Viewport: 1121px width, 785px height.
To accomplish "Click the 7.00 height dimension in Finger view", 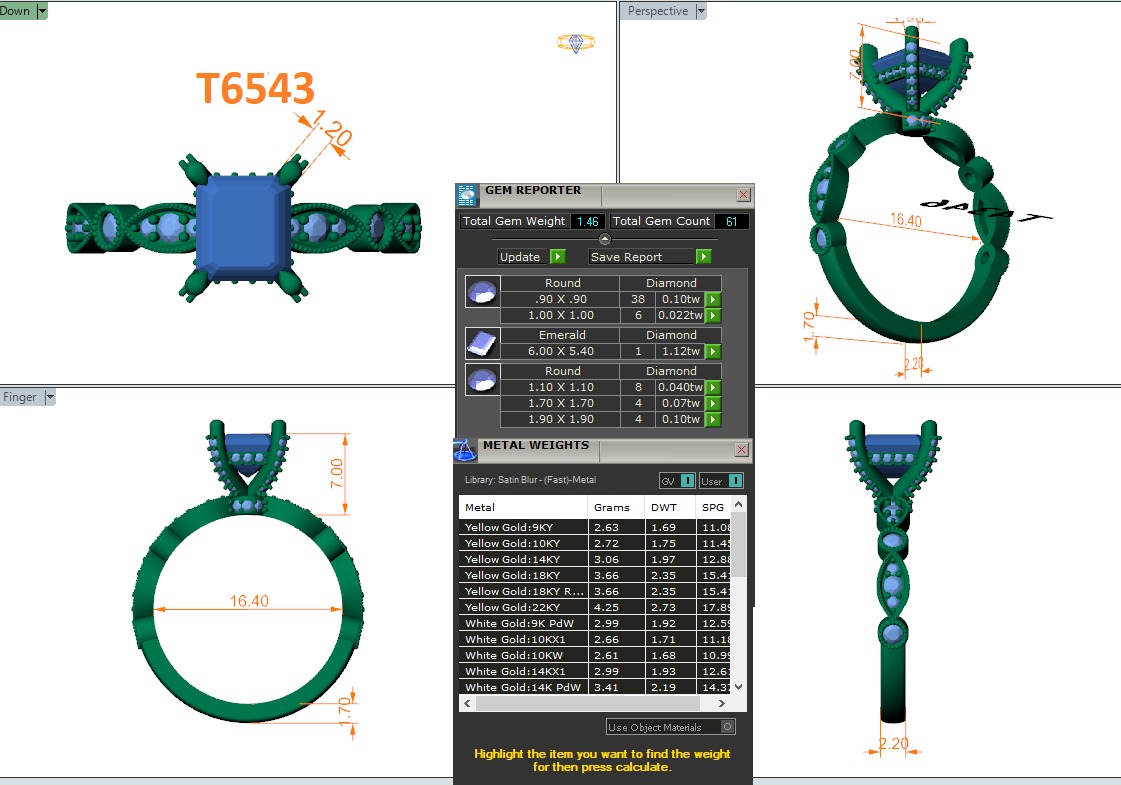I will point(336,473).
